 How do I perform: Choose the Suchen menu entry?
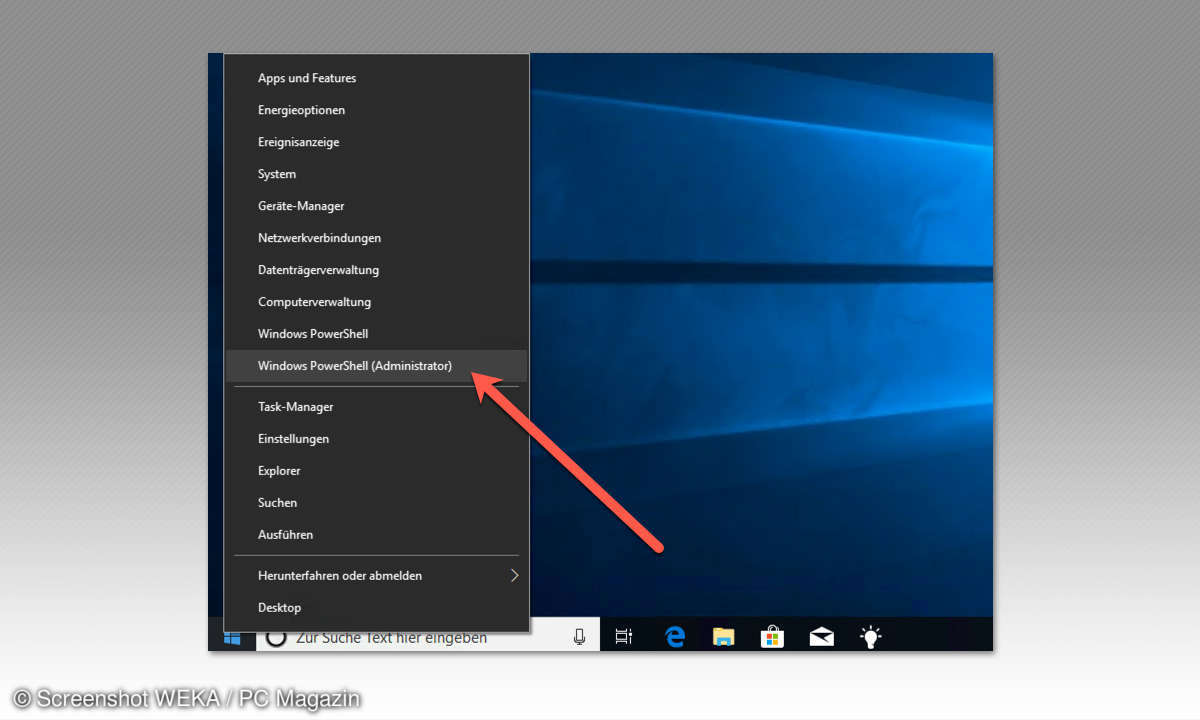coord(376,503)
